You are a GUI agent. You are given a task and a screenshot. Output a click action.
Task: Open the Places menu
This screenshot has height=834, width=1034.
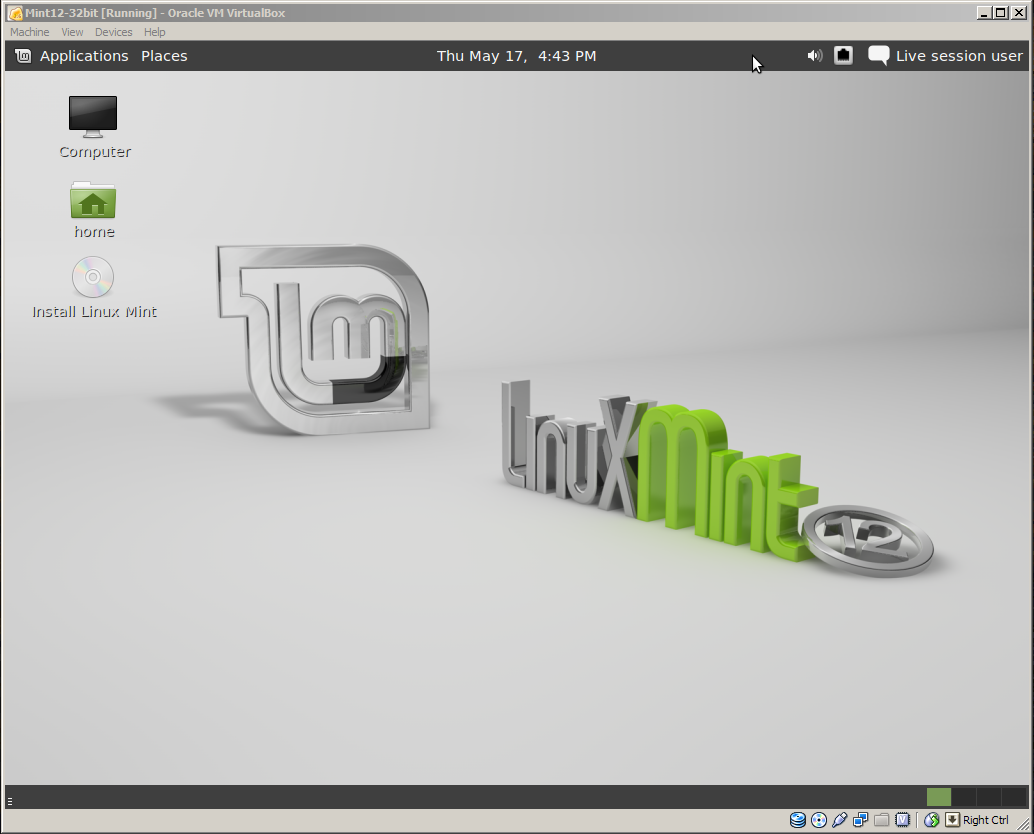(x=164, y=56)
